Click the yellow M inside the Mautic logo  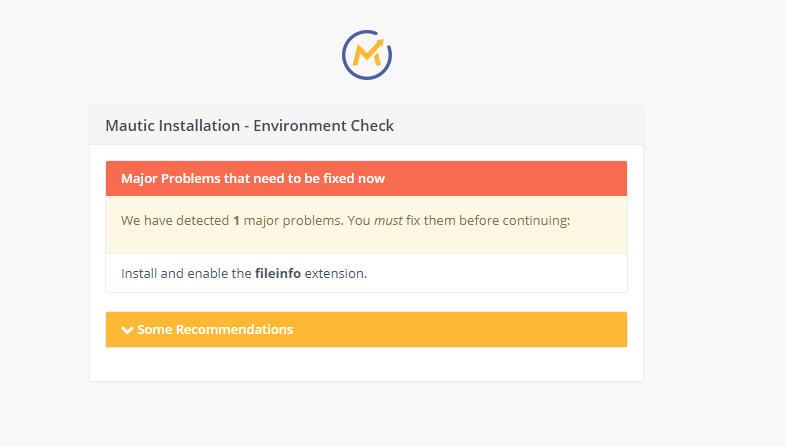pos(367,49)
